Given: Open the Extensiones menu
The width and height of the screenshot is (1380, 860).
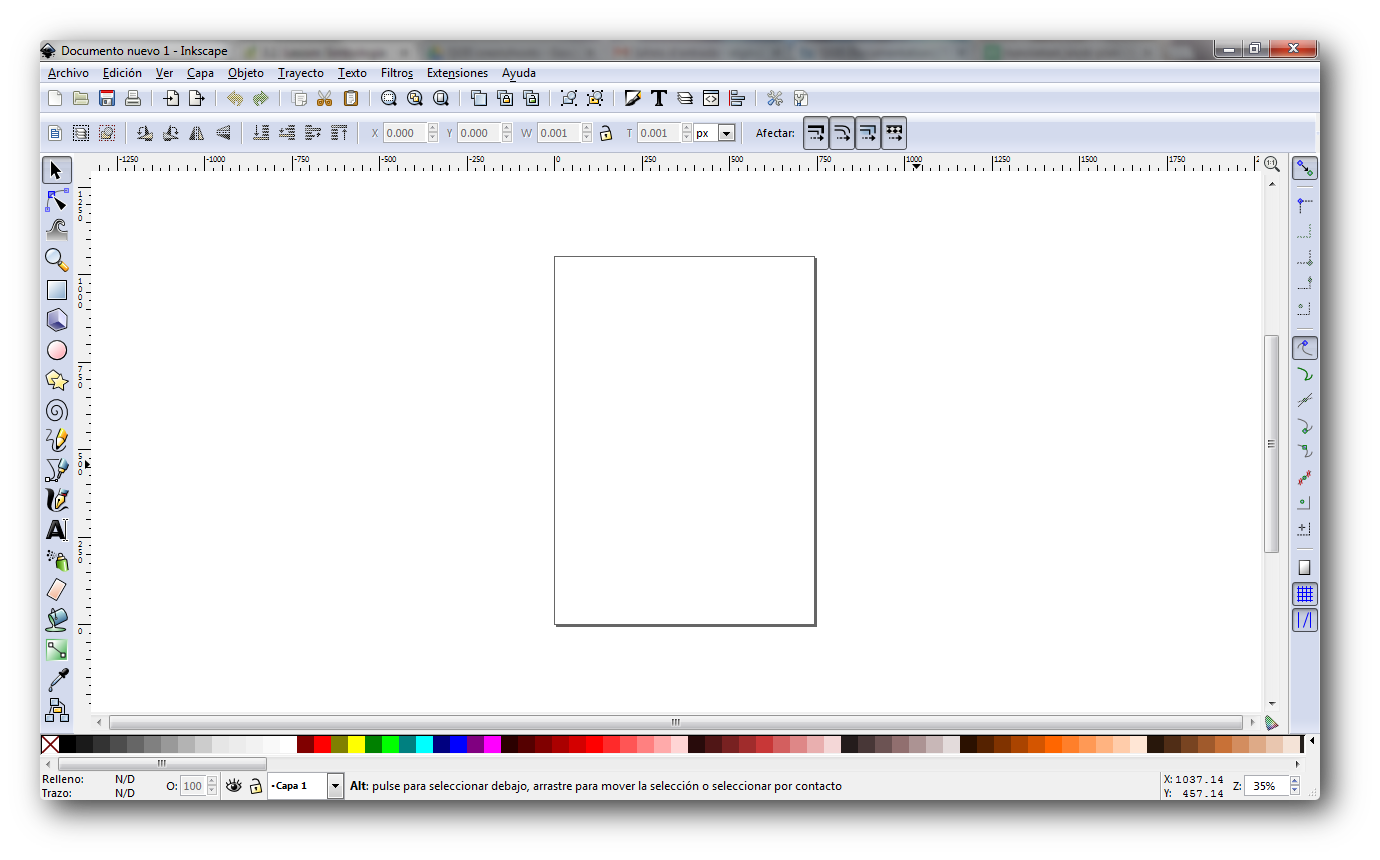Looking at the screenshot, I should (x=457, y=73).
